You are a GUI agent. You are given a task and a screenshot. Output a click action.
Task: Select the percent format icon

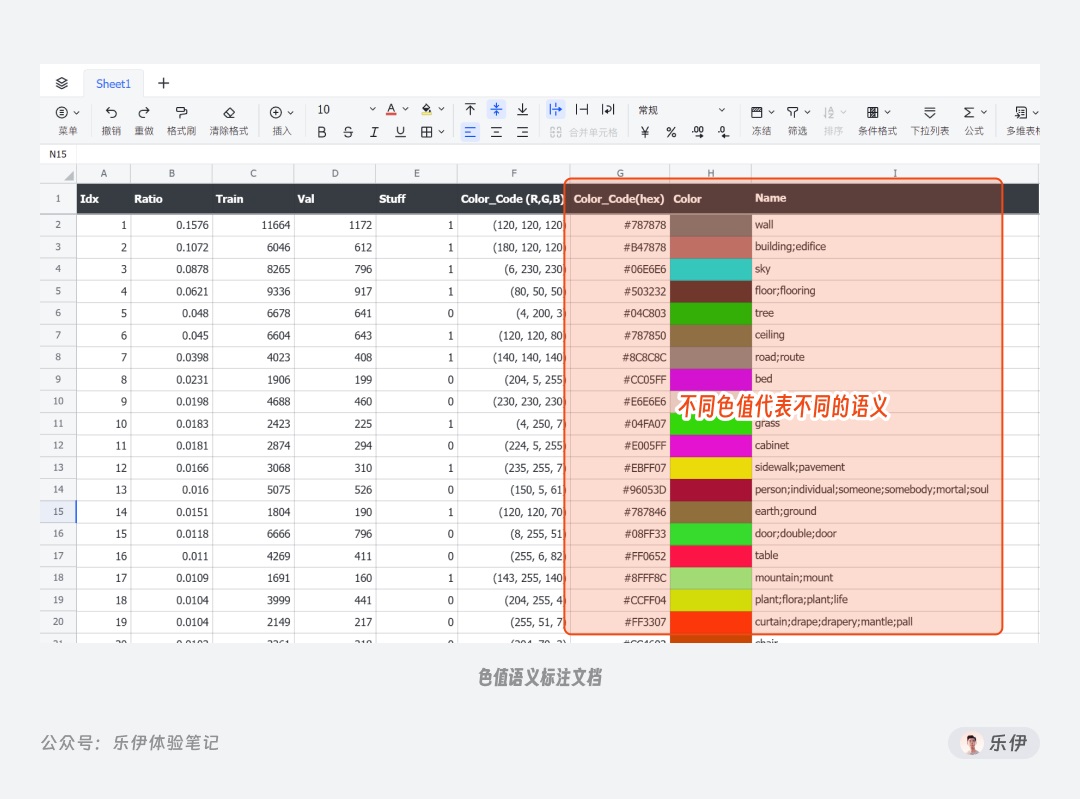tap(673, 131)
